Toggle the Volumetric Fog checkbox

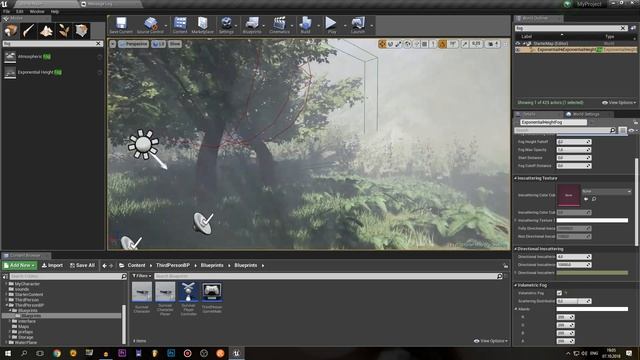pyautogui.click(x=559, y=293)
